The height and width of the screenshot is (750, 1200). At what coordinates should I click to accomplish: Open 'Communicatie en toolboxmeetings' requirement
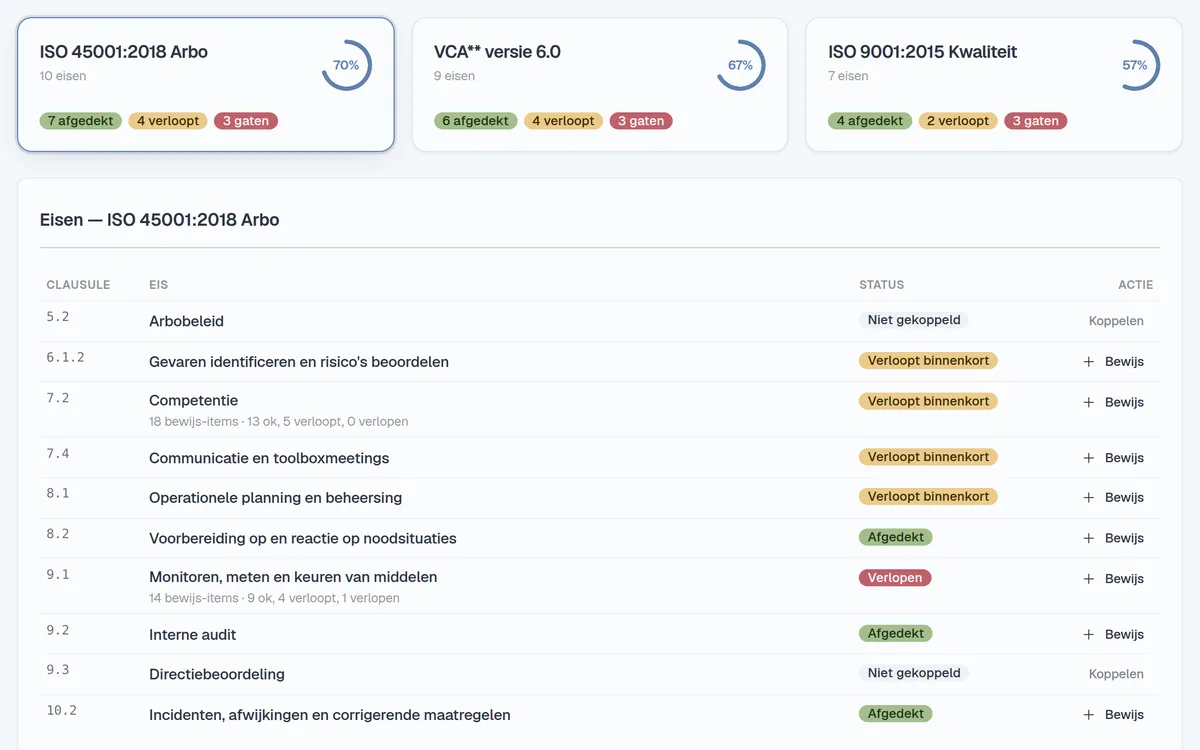point(269,458)
